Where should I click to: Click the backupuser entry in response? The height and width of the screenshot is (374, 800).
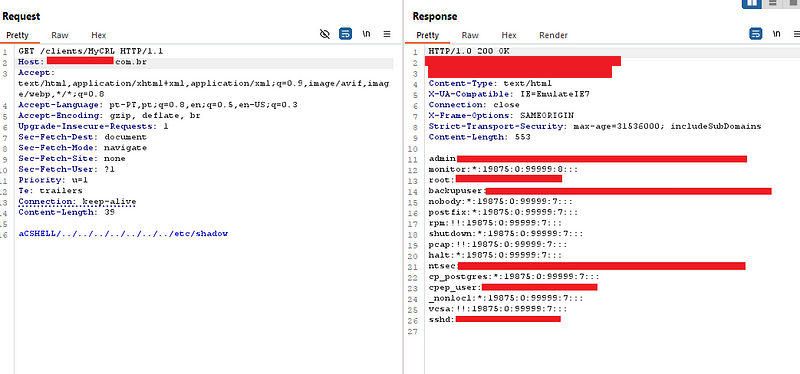[600, 190]
